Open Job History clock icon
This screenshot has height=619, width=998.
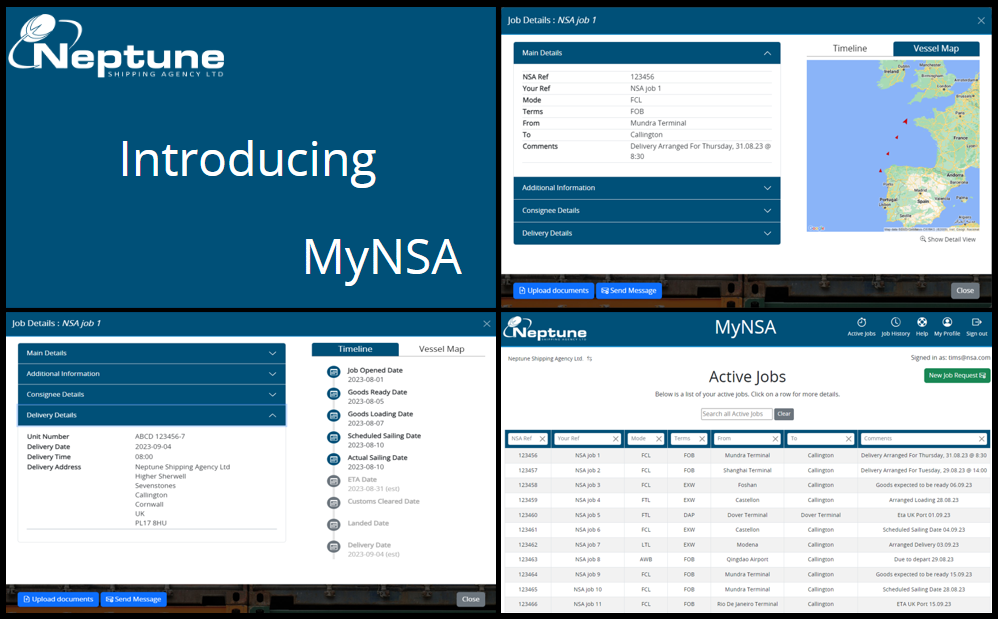(x=896, y=323)
